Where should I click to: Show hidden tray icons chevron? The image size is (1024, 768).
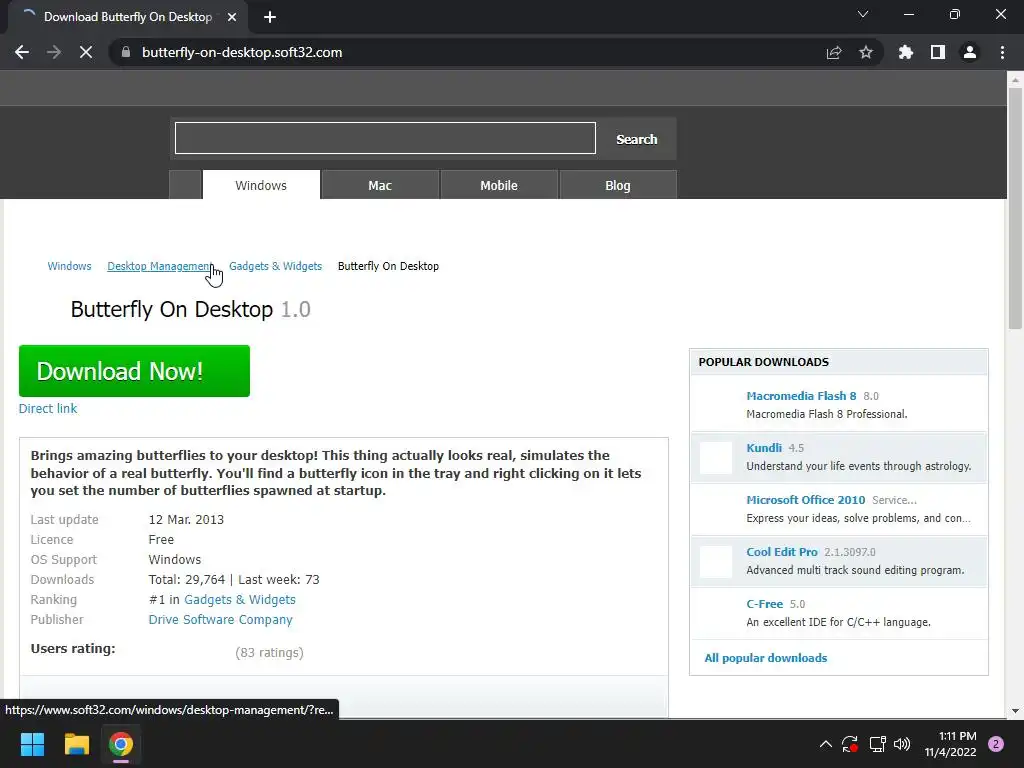pos(825,744)
